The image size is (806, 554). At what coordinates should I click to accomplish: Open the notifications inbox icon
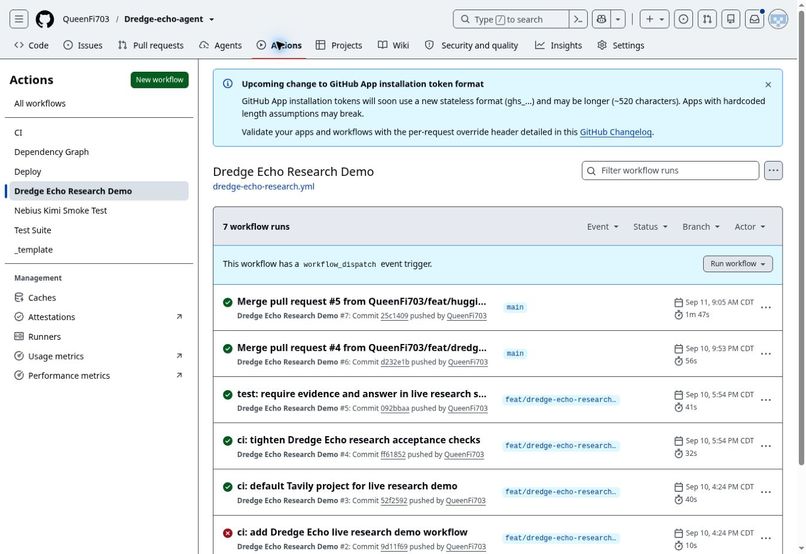(x=754, y=19)
